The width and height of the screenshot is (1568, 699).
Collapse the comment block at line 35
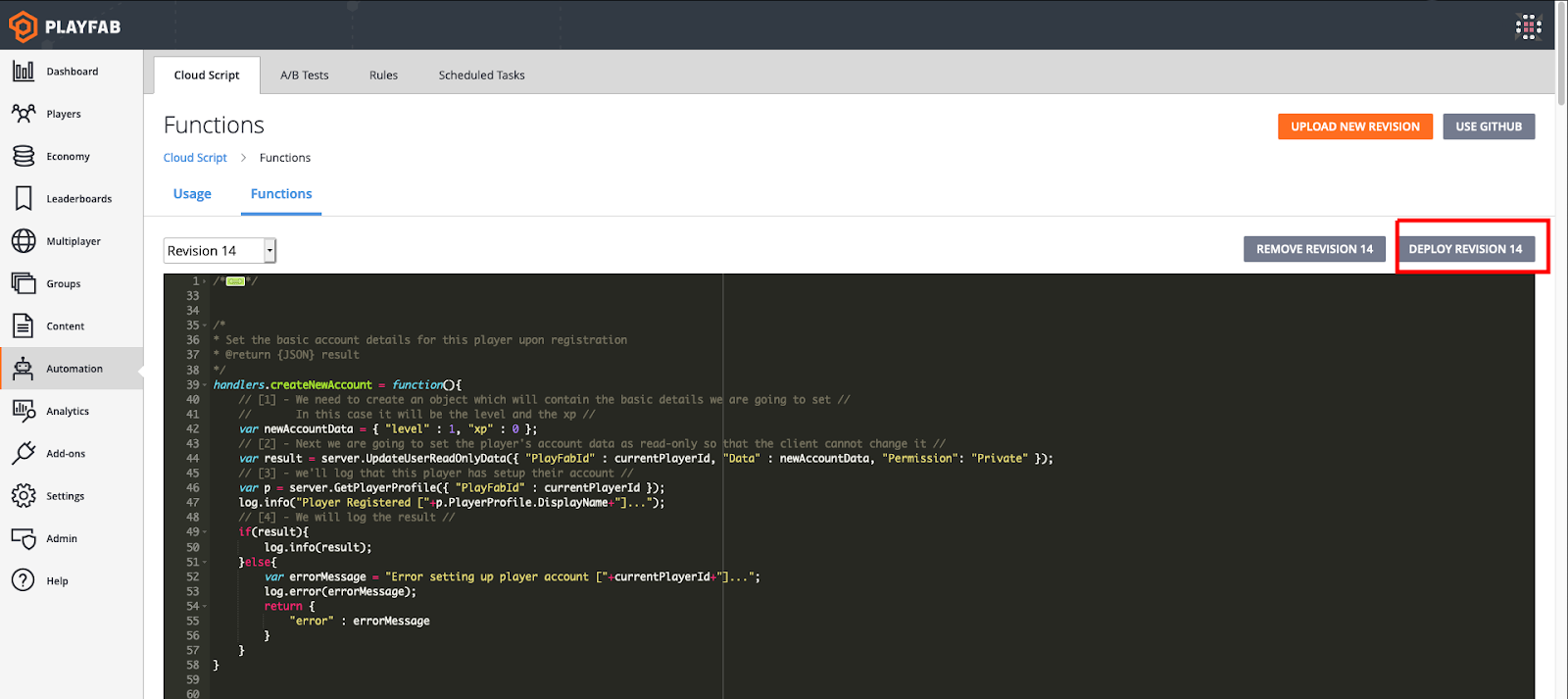point(205,325)
